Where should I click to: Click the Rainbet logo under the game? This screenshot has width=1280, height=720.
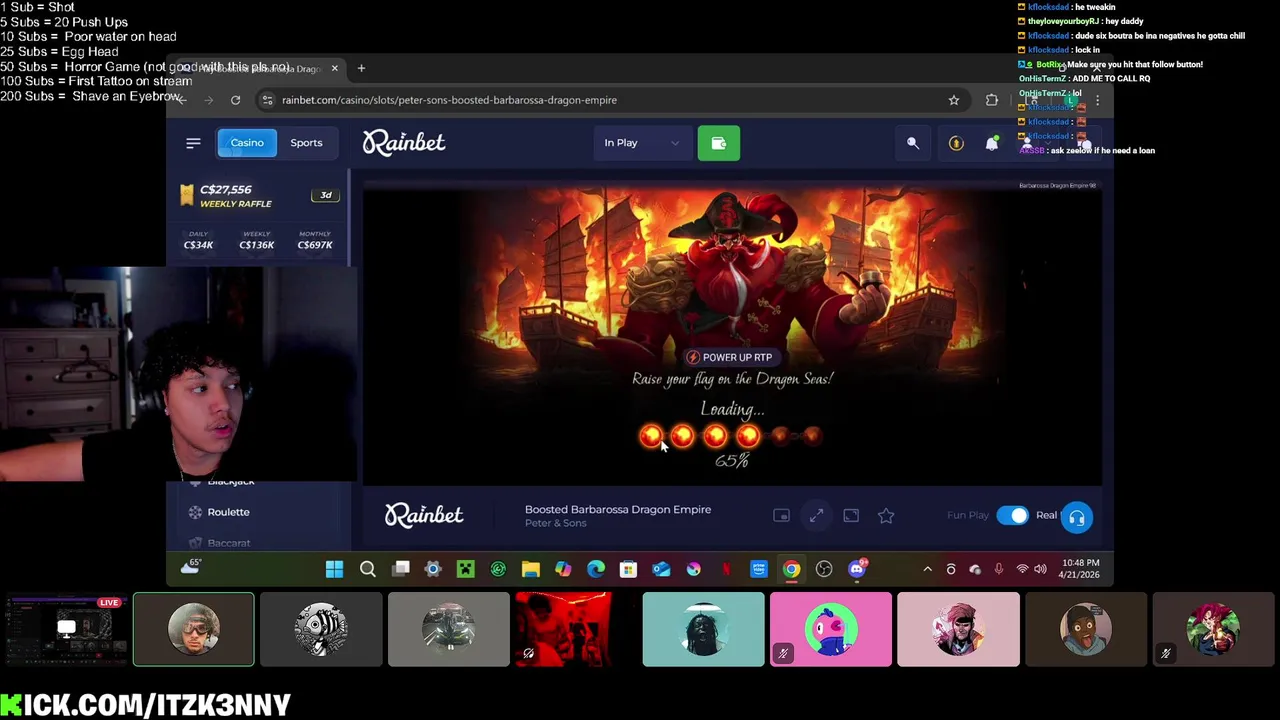coord(424,515)
